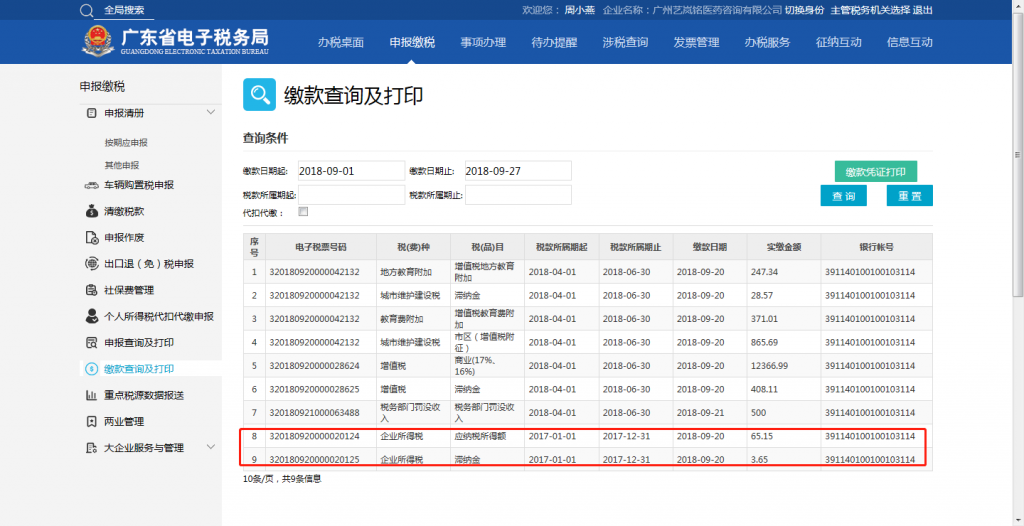This screenshot has height=526, width=1024.
Task: Open the 办税服务 nav tab
Action: [x=767, y=42]
